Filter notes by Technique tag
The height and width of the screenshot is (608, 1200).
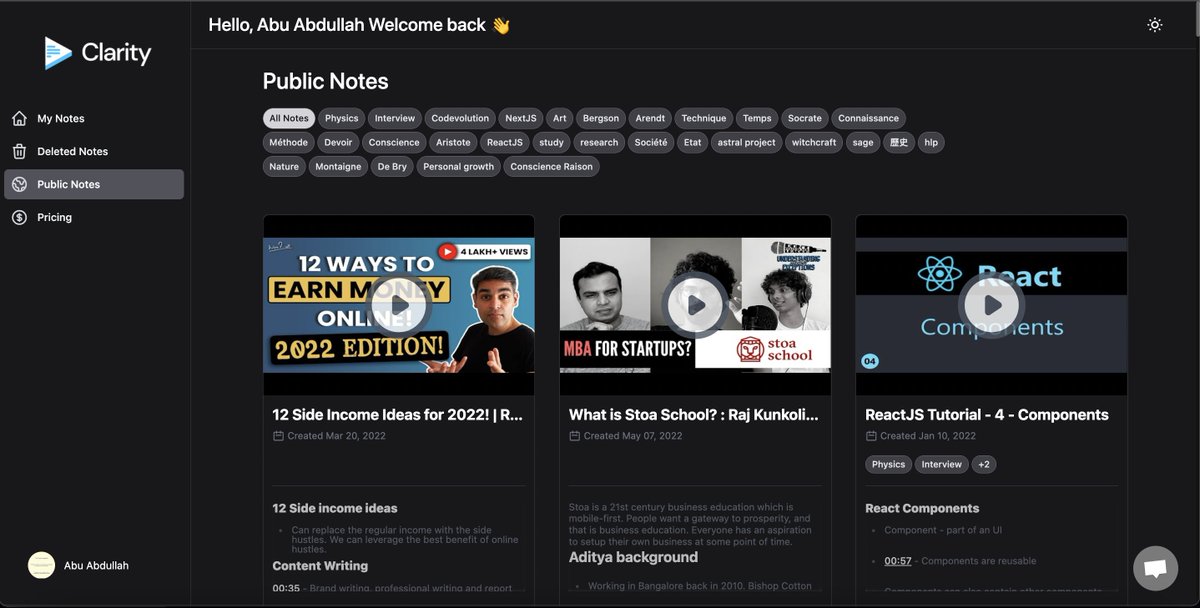click(x=704, y=118)
